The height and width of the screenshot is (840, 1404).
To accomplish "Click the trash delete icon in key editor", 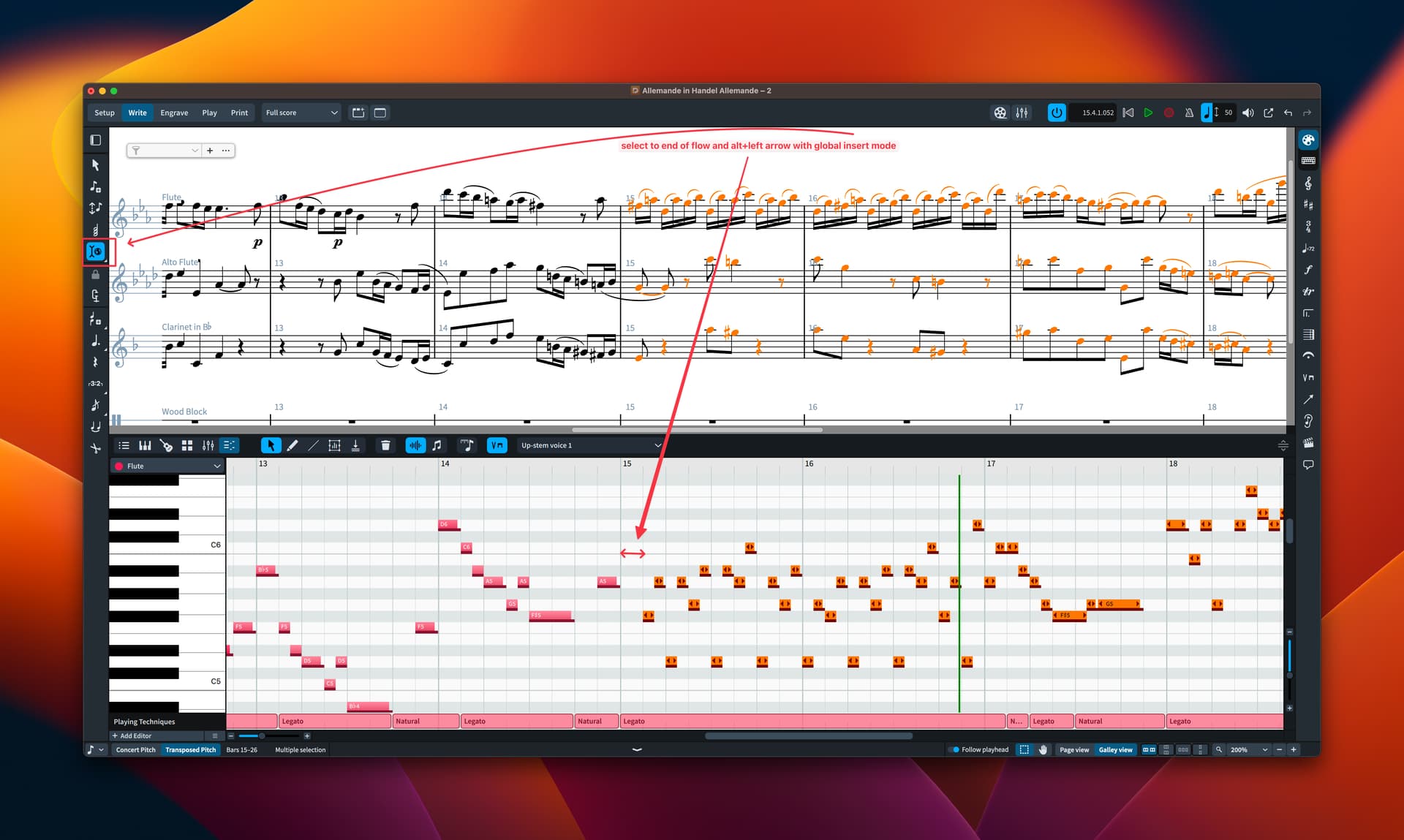I will tap(385, 445).
